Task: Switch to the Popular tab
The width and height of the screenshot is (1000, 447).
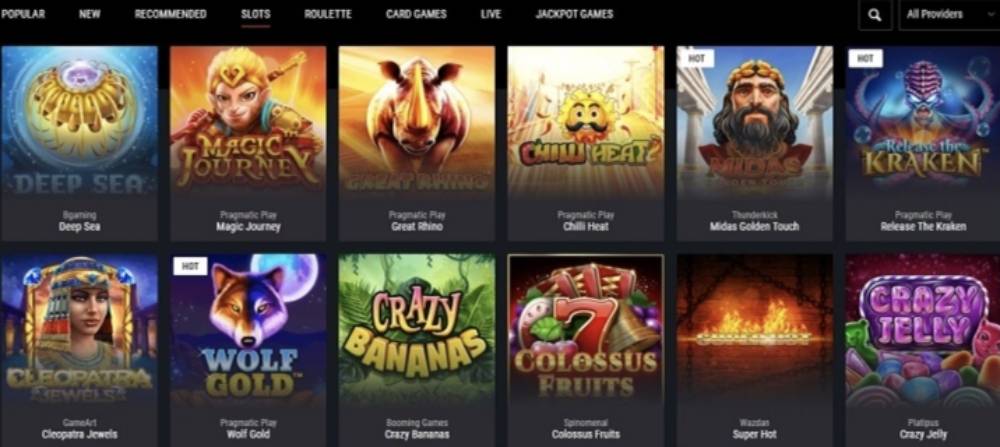Action: pyautogui.click(x=23, y=14)
